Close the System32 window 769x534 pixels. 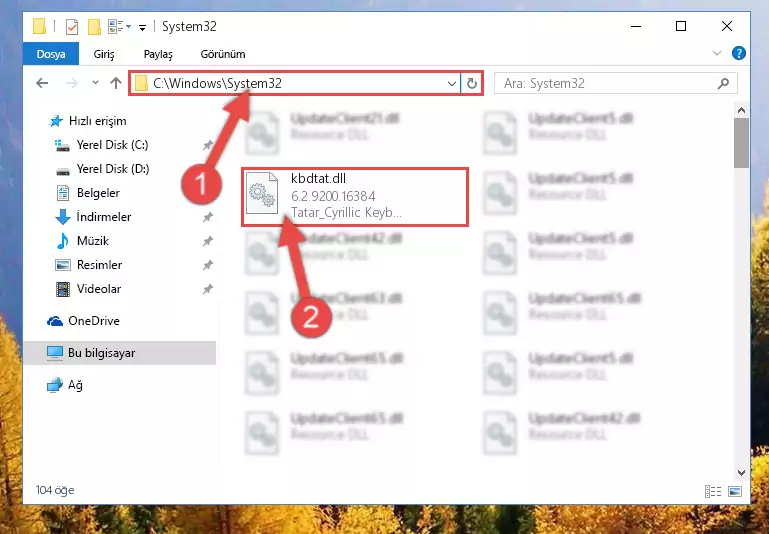tap(727, 26)
